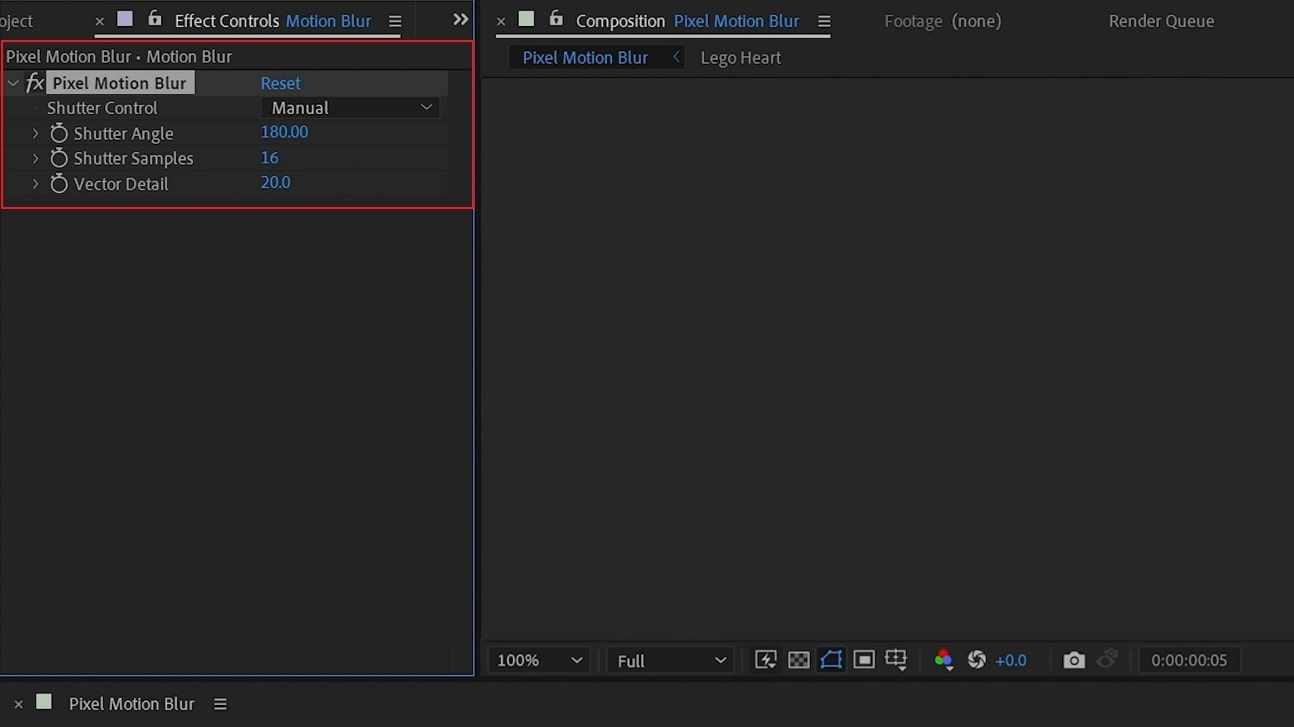
Task: Enable Fast Previews lightning icon
Action: [766, 660]
